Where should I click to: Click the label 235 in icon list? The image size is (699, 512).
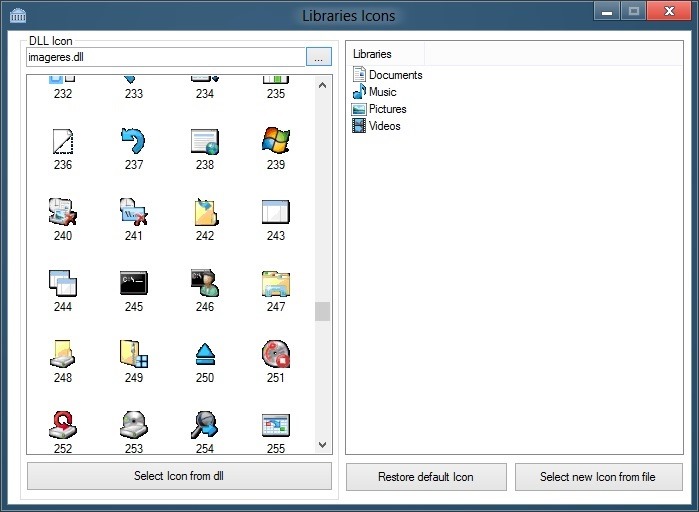(276, 94)
